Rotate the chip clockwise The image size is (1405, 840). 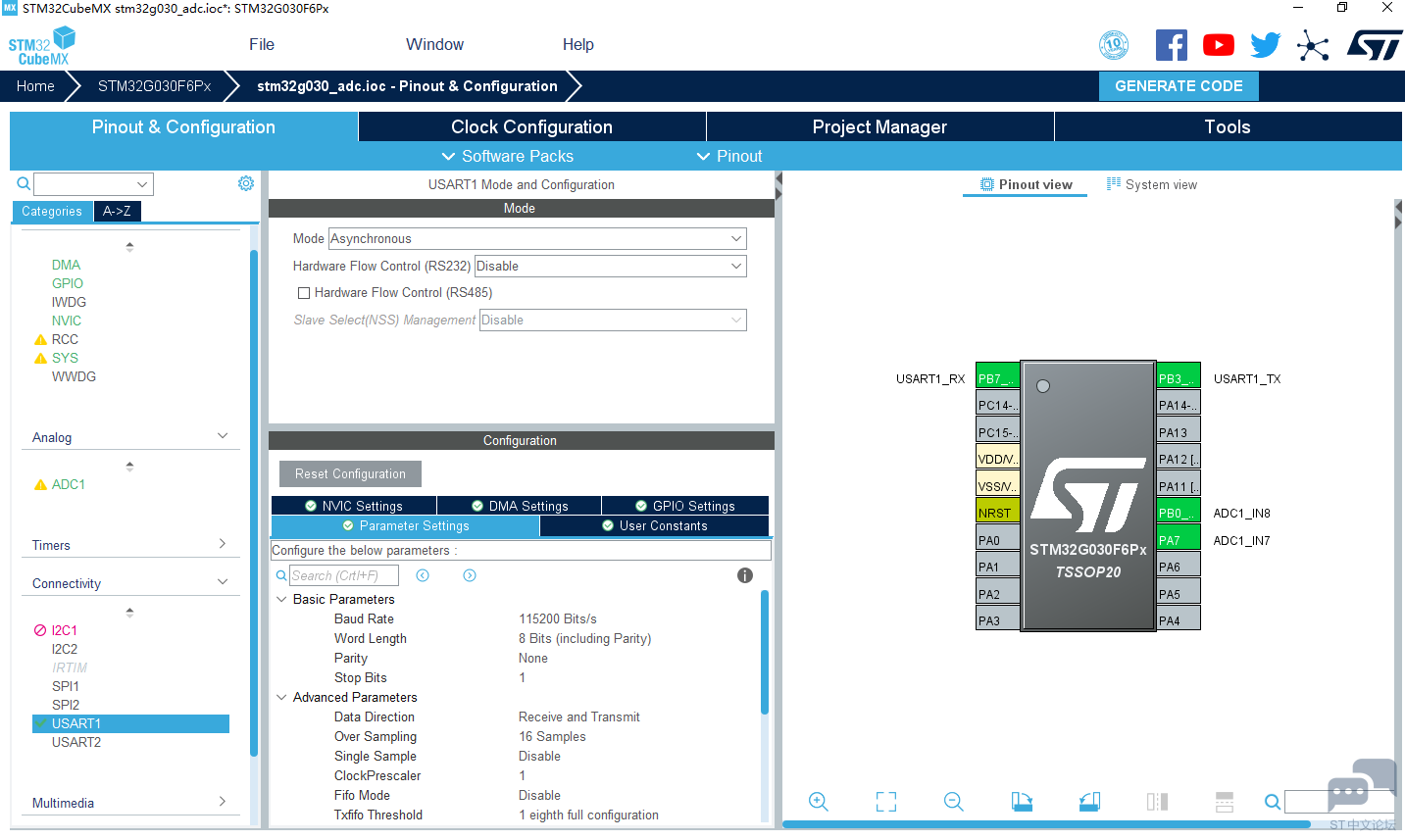pyautogui.click(x=1022, y=802)
